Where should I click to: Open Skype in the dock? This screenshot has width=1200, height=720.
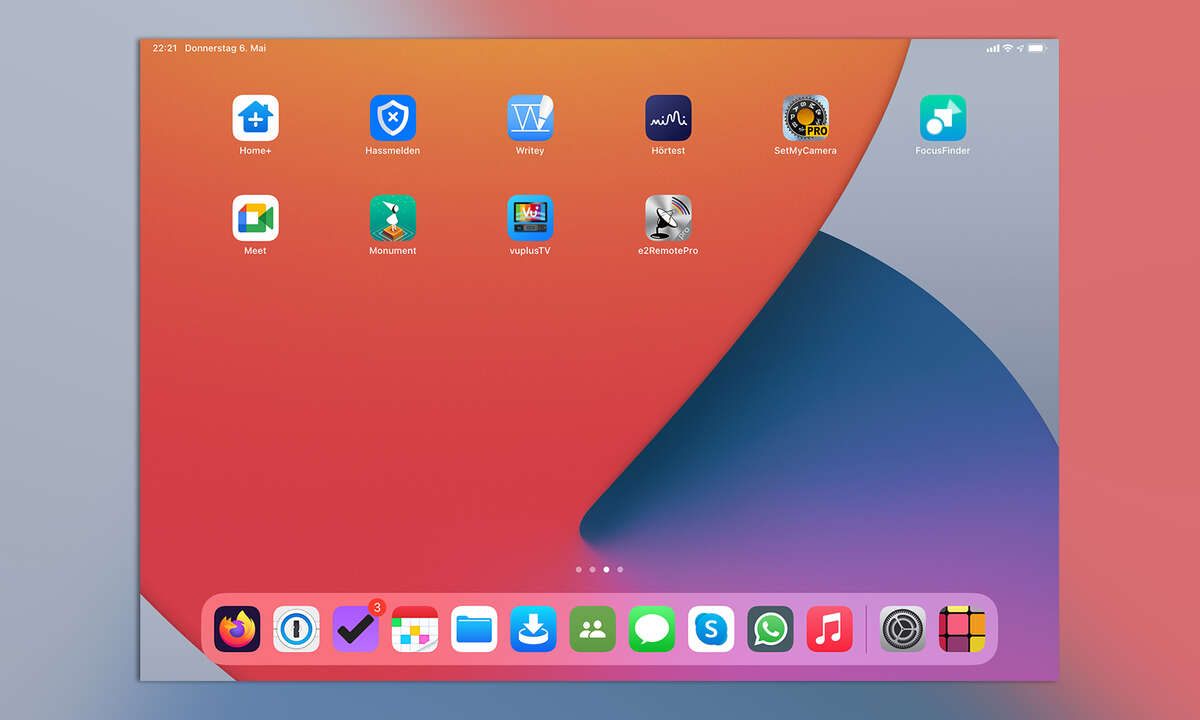click(x=711, y=629)
